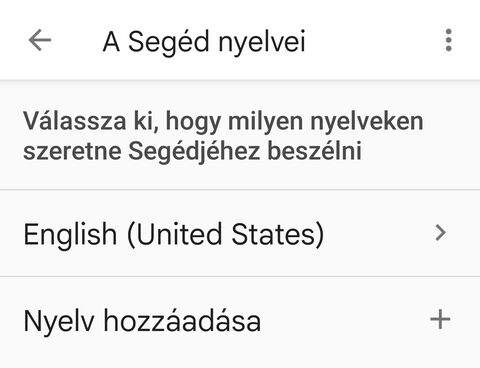The height and width of the screenshot is (368, 480).
Task: Click the 'Válassza ki, hogy milyen nyelveken' description text
Action: click(x=223, y=122)
